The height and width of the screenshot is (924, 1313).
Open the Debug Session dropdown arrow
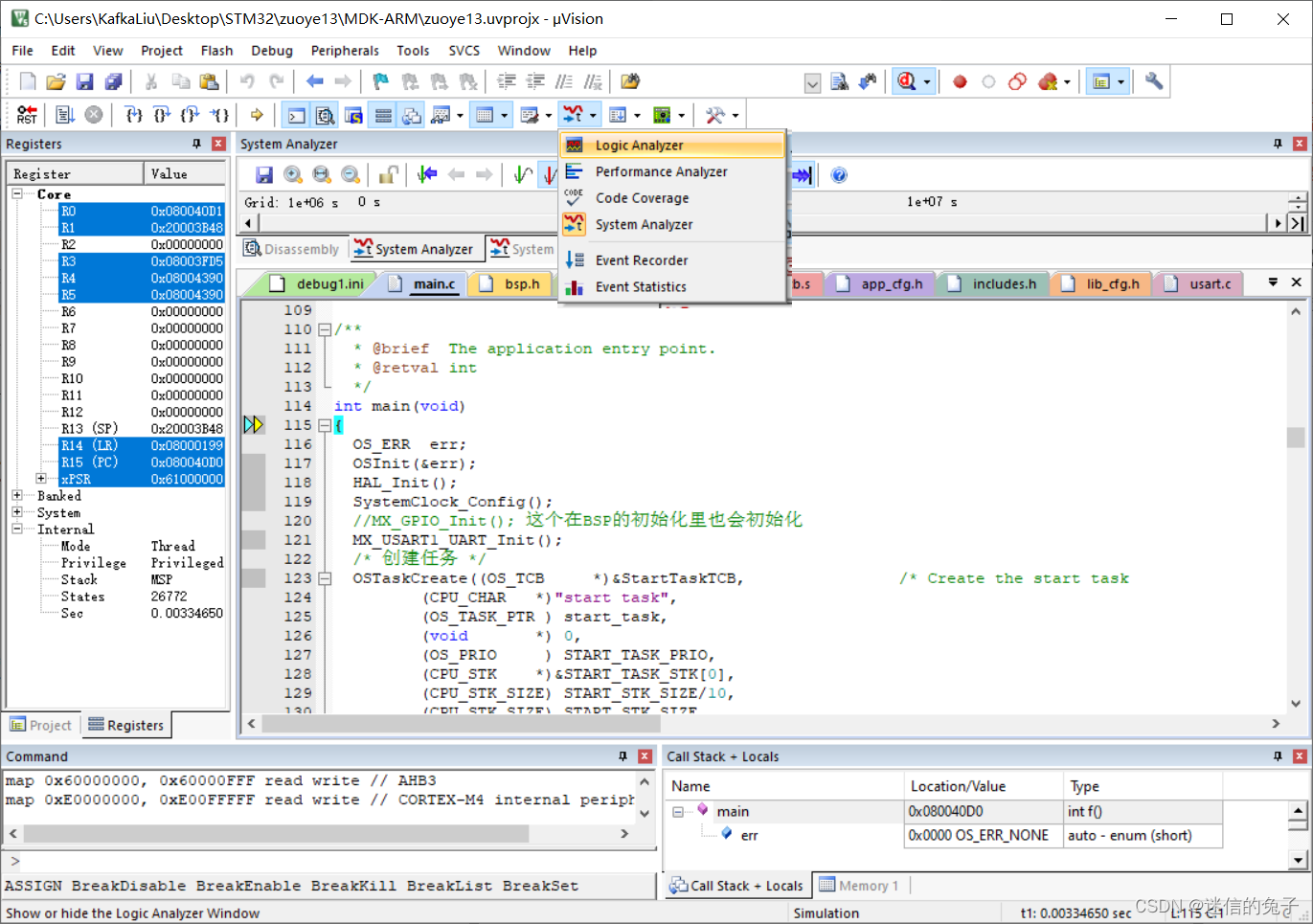coord(927,82)
